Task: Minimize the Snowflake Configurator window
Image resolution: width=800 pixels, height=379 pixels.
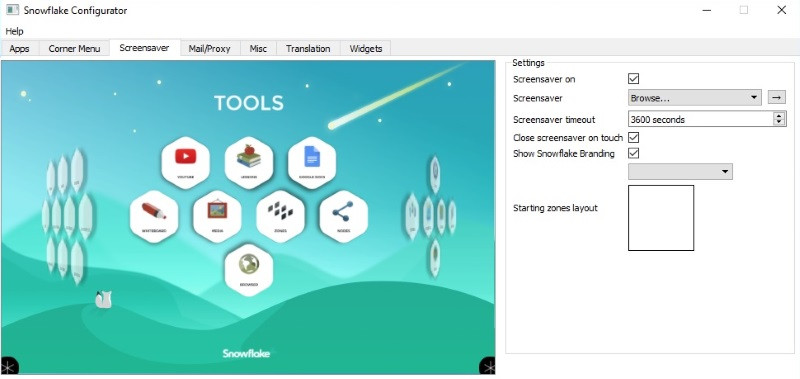Action: (x=707, y=10)
